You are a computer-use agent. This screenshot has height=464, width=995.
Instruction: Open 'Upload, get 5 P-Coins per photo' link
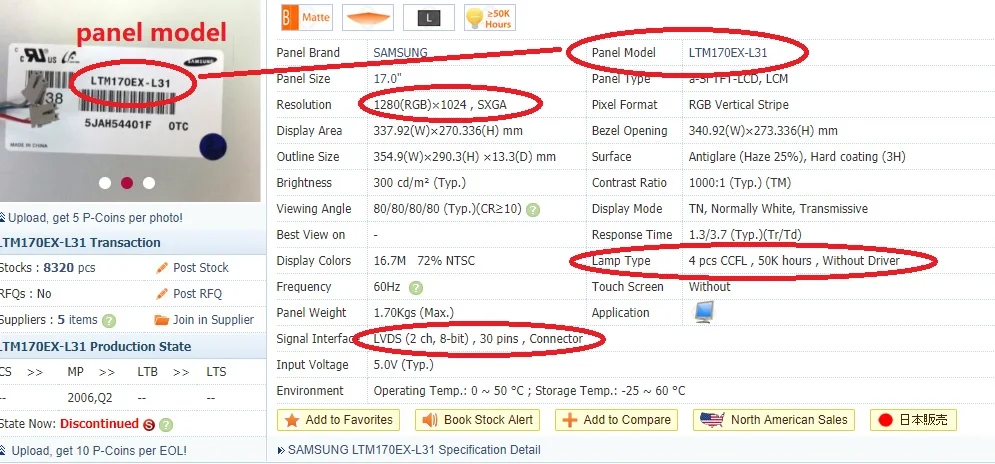point(93,218)
